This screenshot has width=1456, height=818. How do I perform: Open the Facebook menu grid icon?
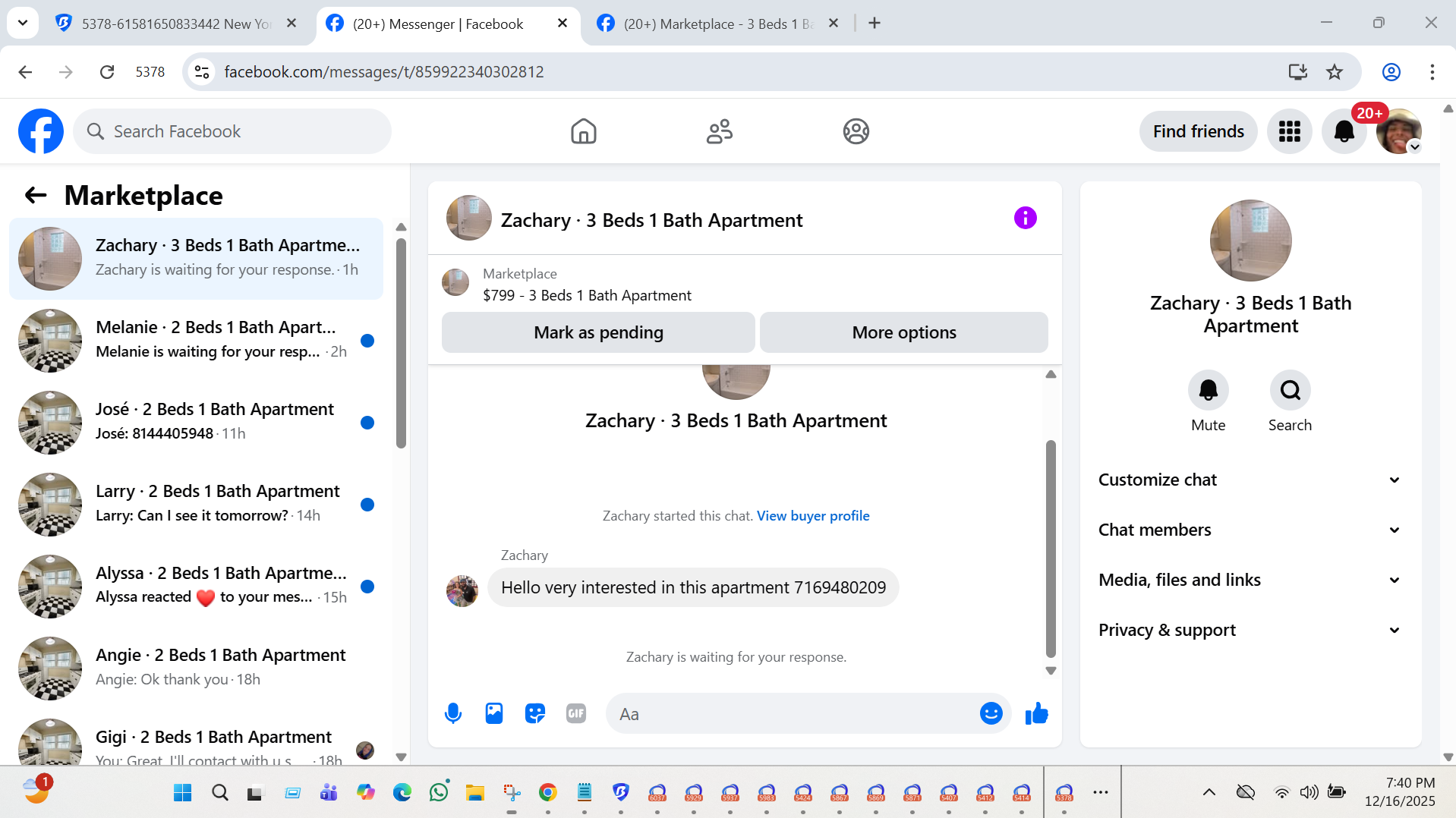tap(1289, 131)
